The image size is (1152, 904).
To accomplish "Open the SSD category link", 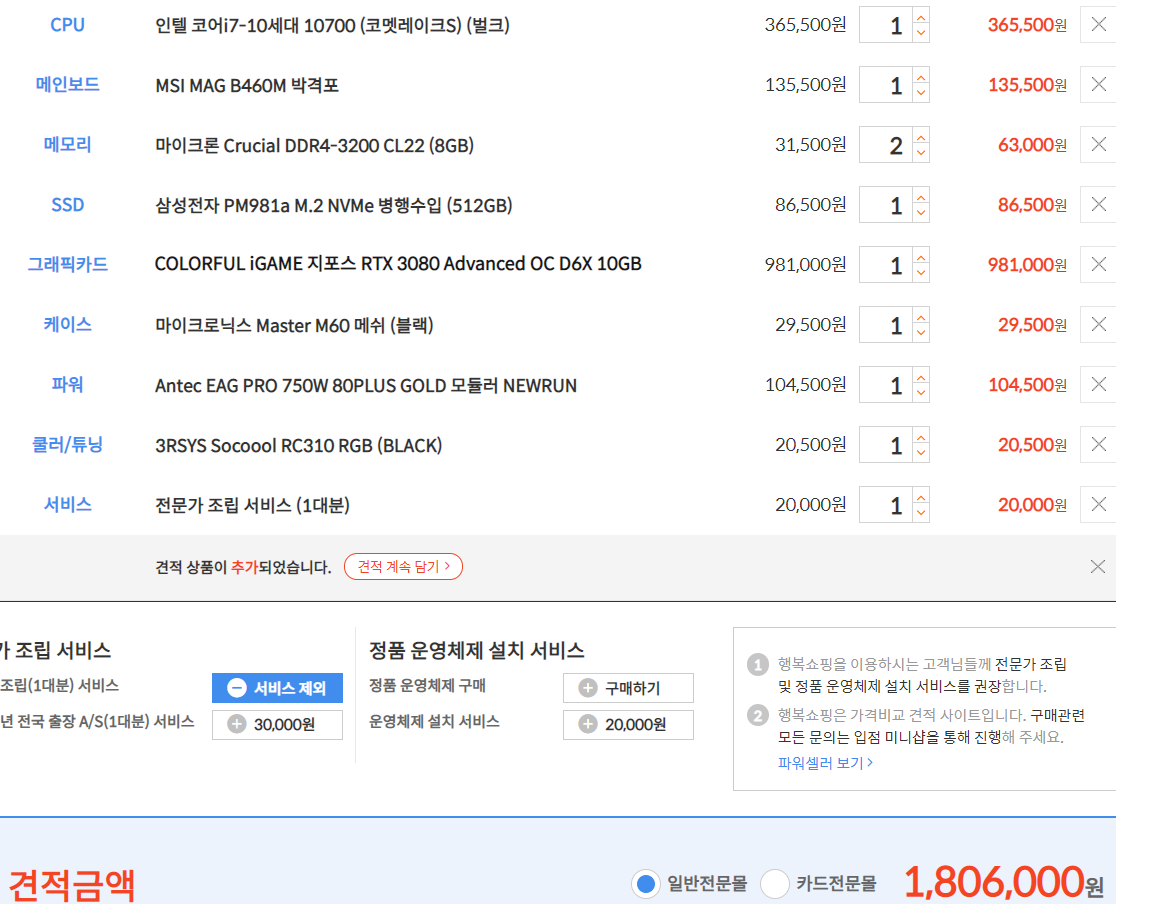I will click(x=67, y=205).
